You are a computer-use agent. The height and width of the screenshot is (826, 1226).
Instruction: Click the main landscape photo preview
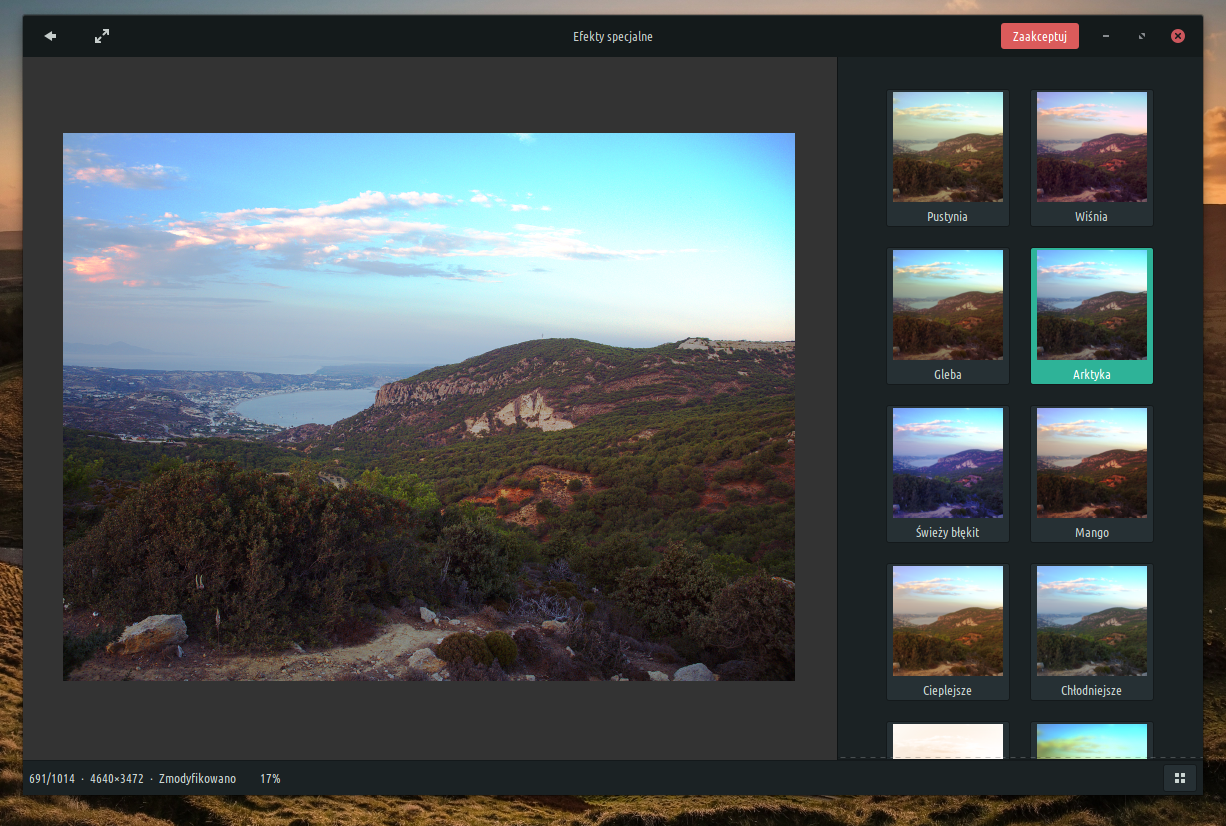coord(429,407)
